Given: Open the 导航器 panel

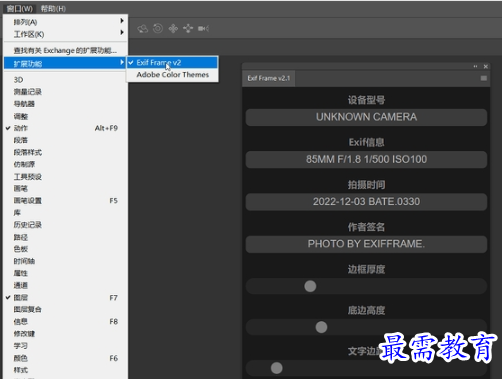Looking at the screenshot, I should click(66, 104).
